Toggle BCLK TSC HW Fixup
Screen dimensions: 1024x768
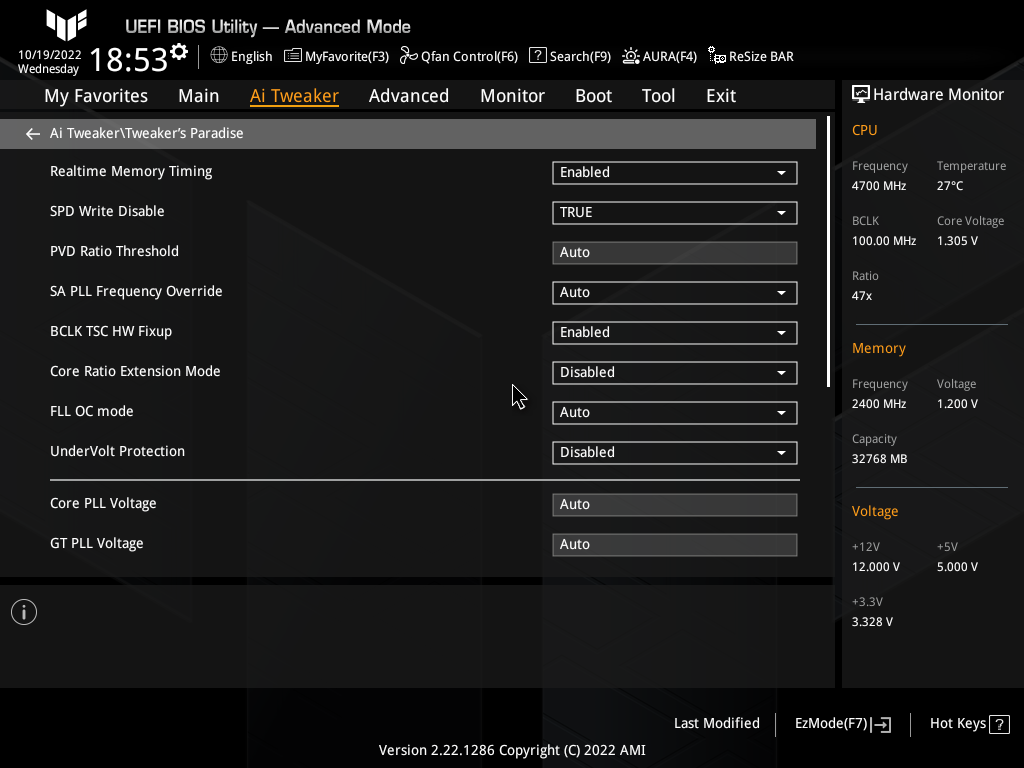coord(674,332)
